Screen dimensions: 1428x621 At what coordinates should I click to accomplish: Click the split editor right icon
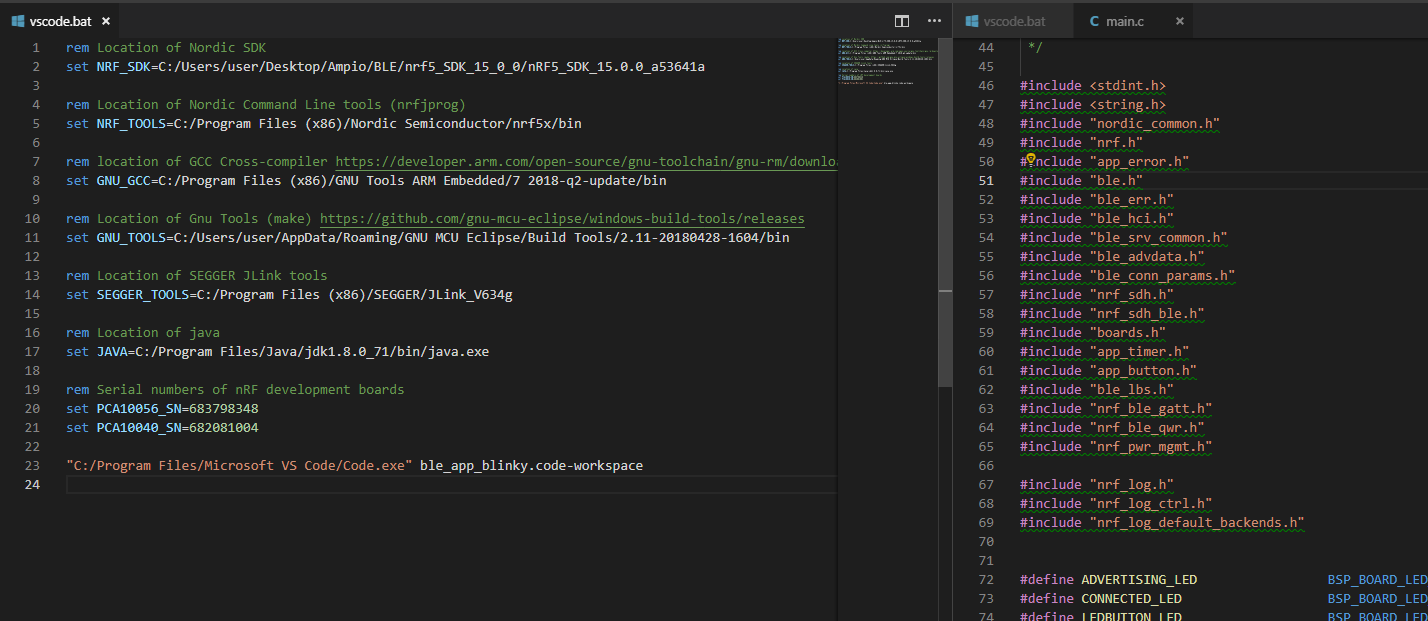(x=902, y=20)
